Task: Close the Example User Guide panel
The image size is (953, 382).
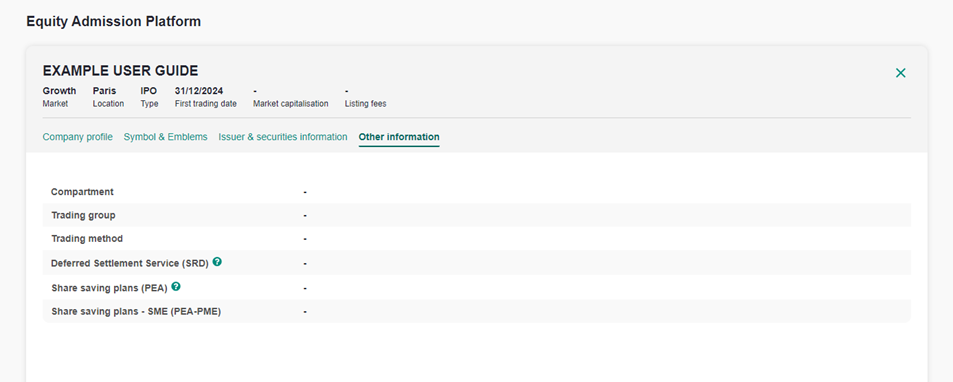Action: [901, 73]
